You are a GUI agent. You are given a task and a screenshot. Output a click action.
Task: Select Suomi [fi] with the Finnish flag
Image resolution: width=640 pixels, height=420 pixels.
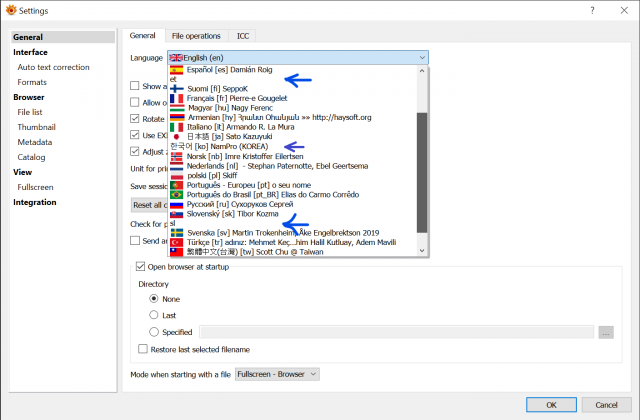pos(293,89)
